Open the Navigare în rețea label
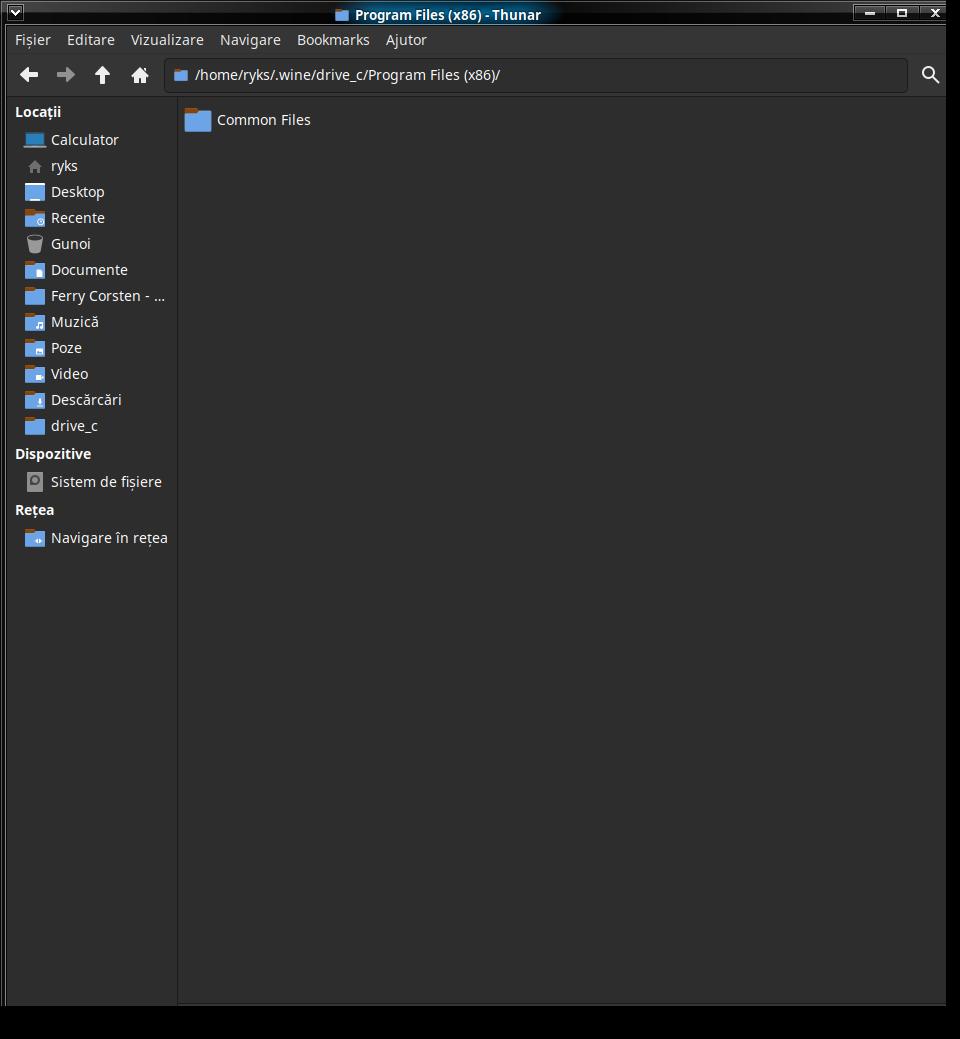 (109, 538)
